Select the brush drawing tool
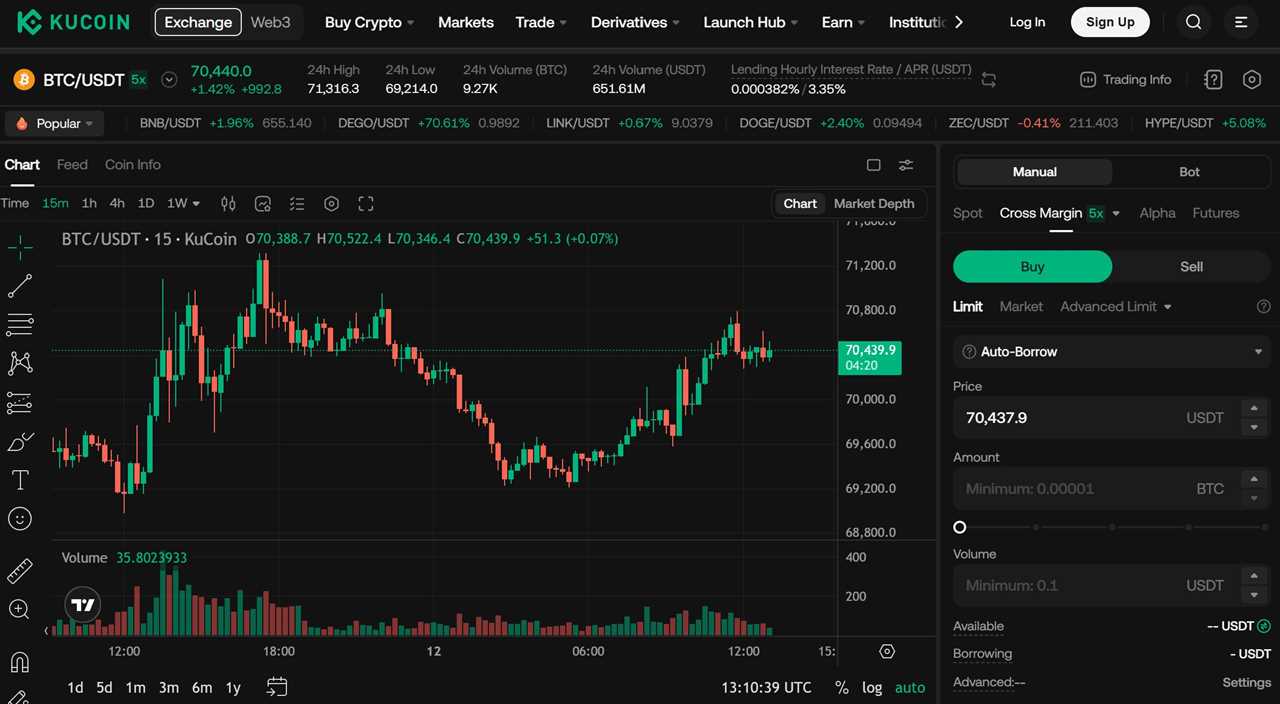 pyautogui.click(x=20, y=442)
